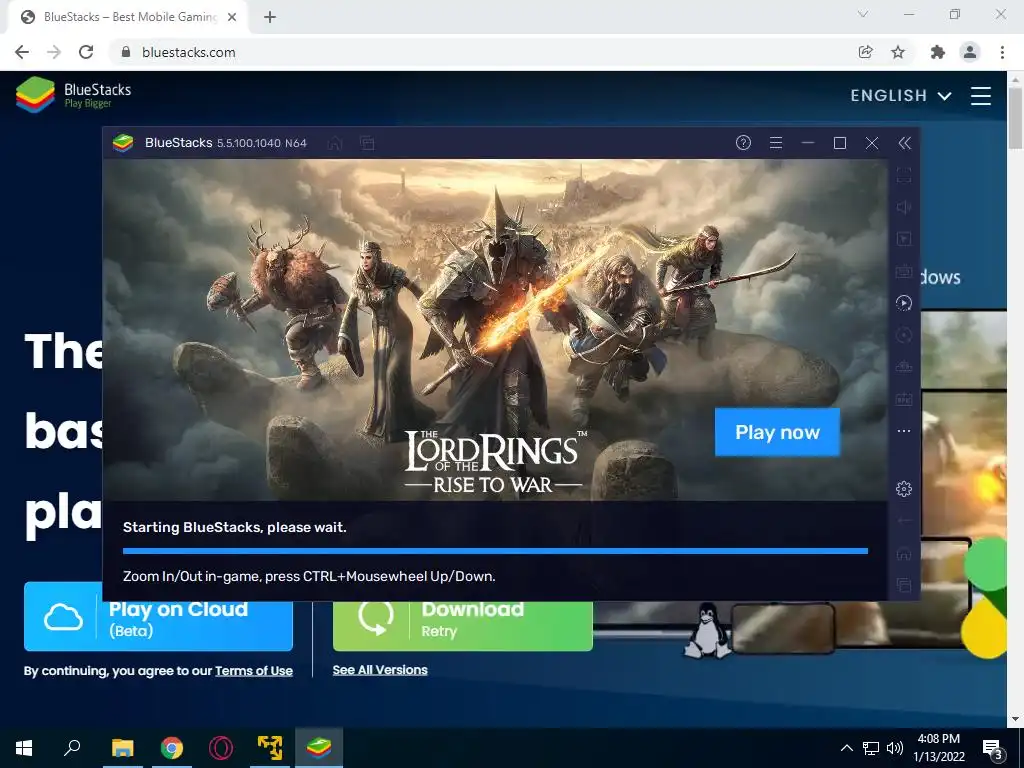This screenshot has width=1024, height=768.
Task: Click the taskbar clock showing 4:08 PM
Action: (938, 748)
